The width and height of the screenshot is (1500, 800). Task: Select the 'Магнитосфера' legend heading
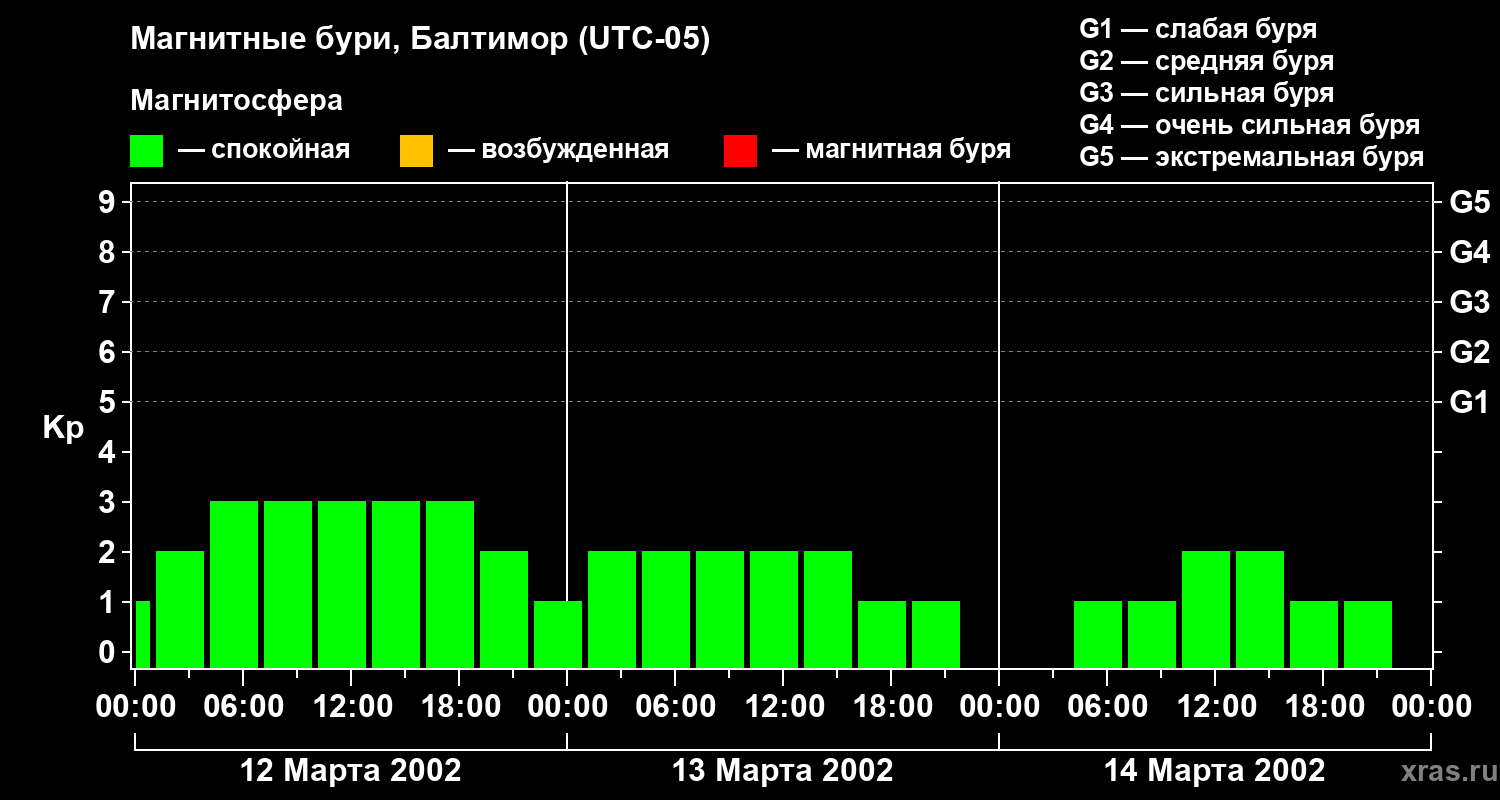236,101
